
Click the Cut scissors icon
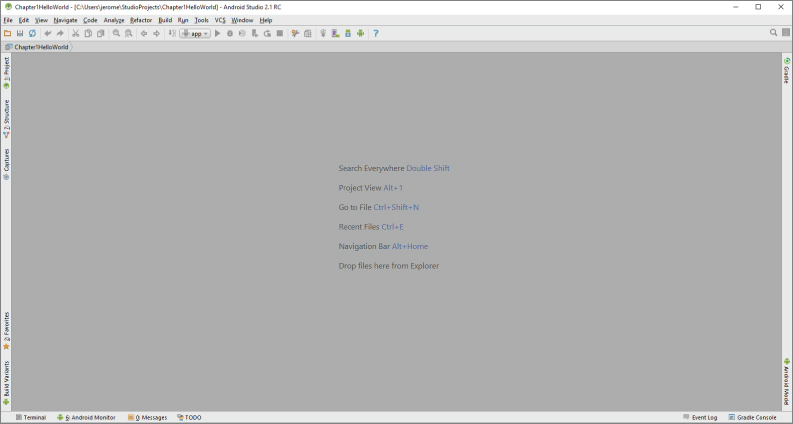[x=75, y=33]
